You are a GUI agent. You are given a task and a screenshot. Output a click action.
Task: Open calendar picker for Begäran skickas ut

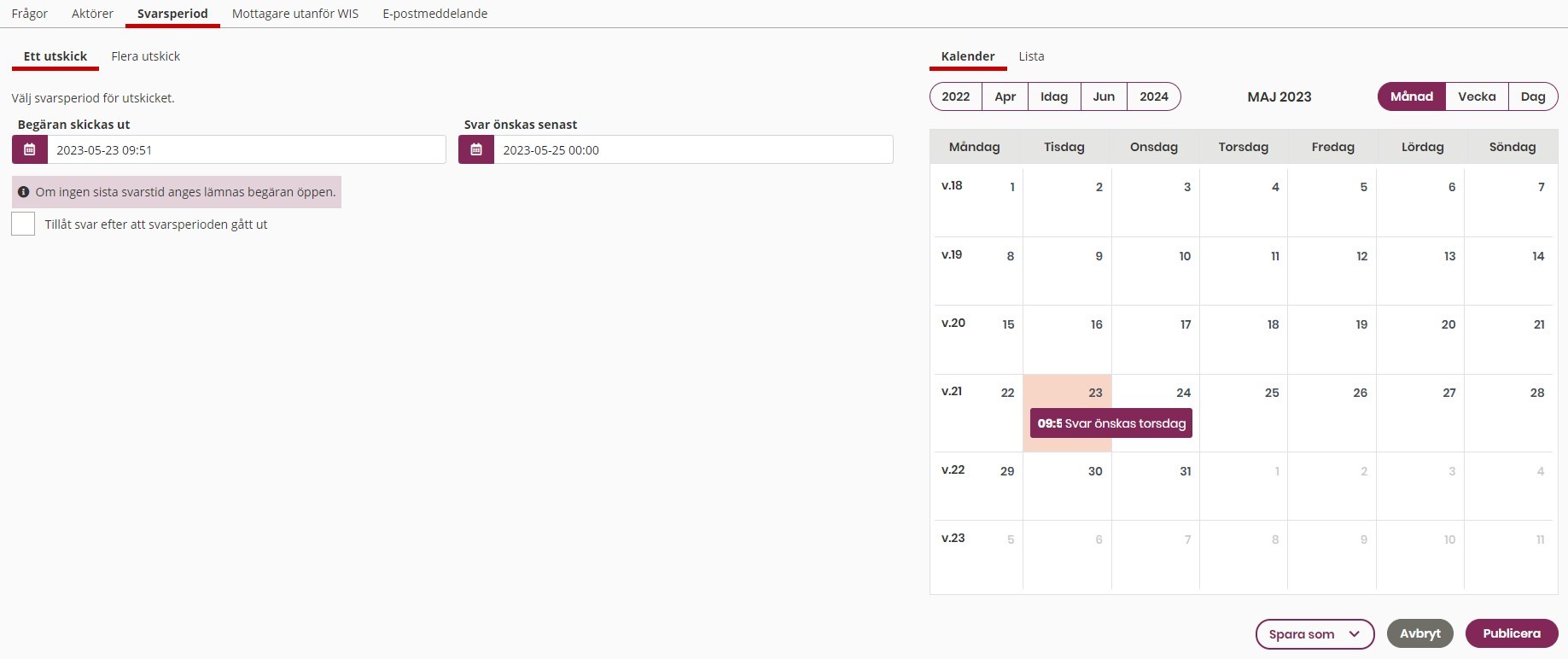click(x=29, y=149)
